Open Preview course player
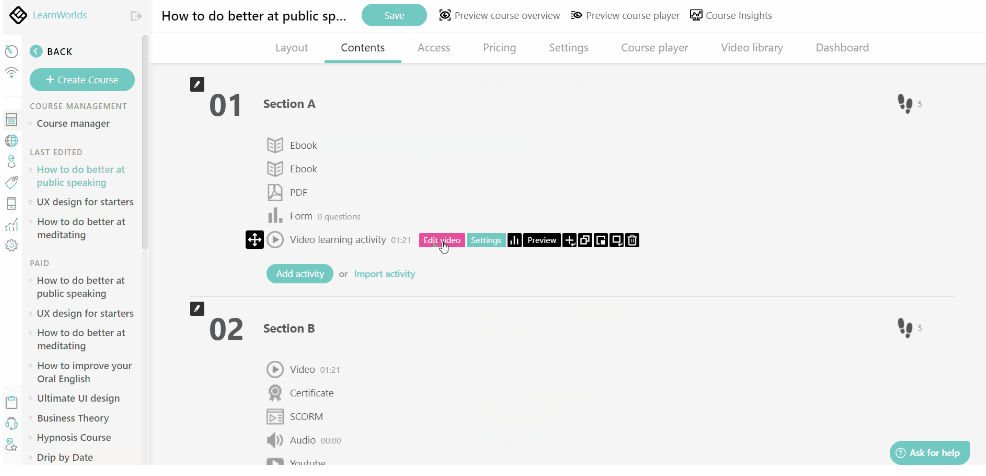 625,16
